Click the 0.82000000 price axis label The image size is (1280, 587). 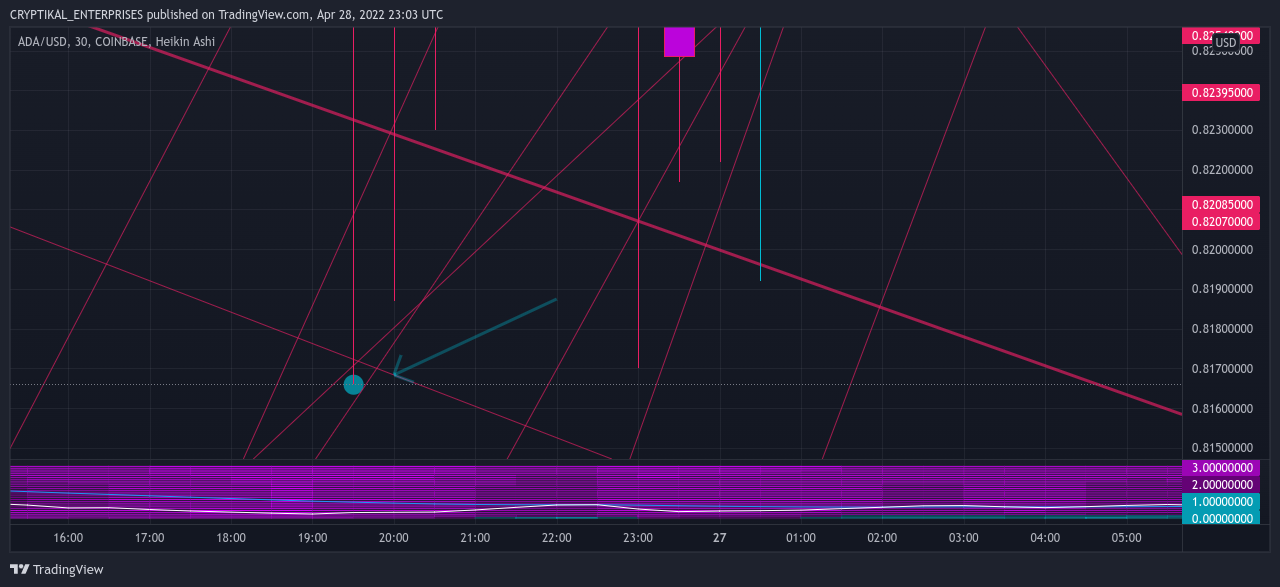[x=1222, y=249]
